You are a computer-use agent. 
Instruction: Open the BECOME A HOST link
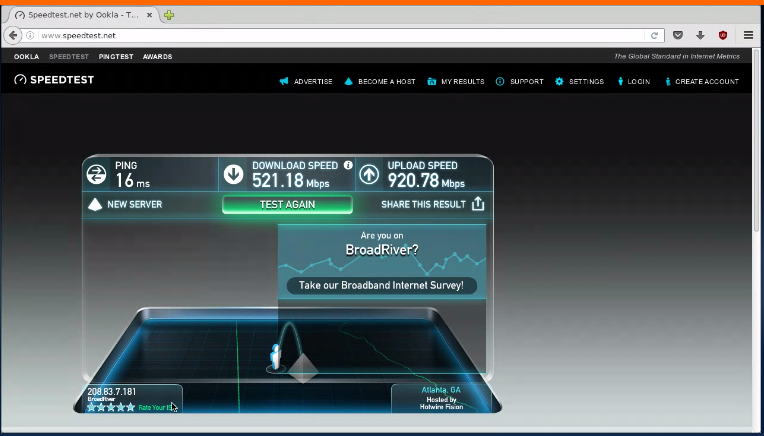click(x=387, y=81)
